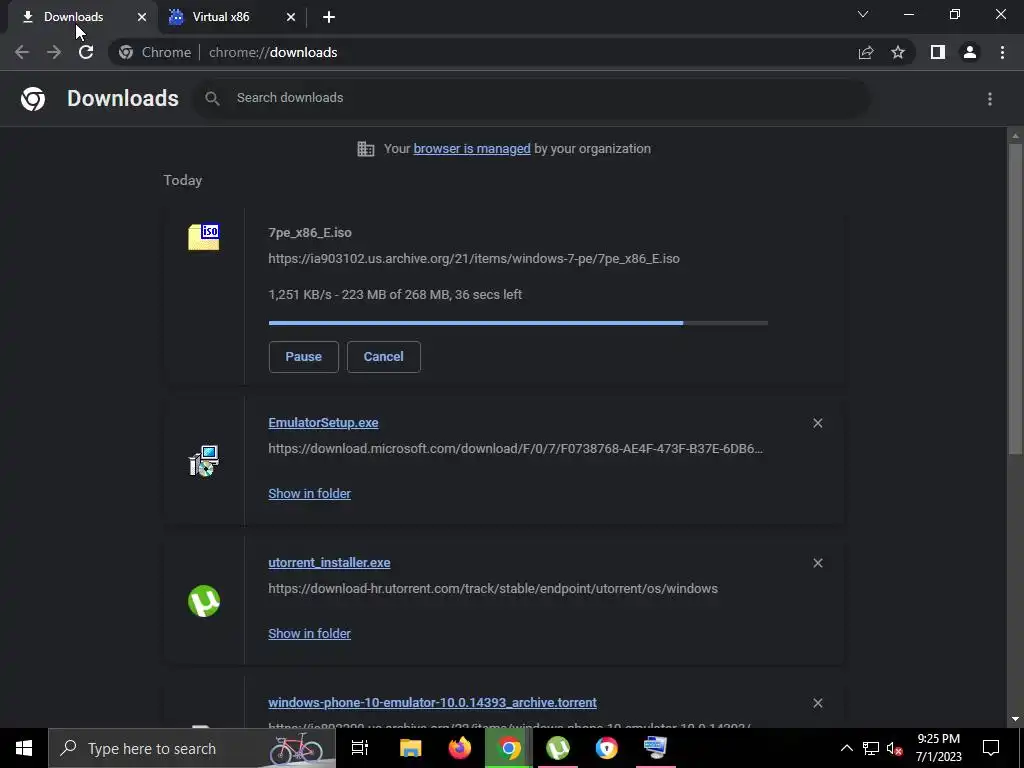This screenshot has width=1024, height=768.
Task: Expand hidden system tray icons
Action: [x=846, y=748]
